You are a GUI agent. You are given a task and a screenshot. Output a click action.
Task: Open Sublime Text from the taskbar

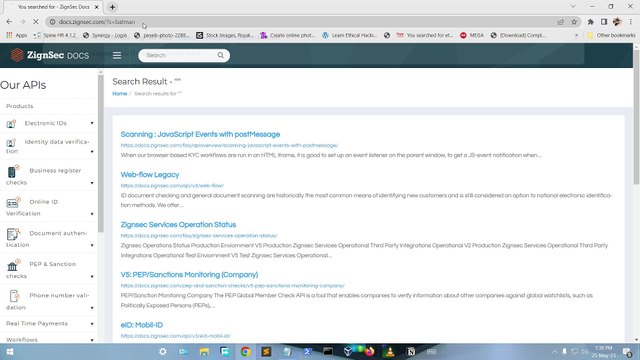coord(266,351)
